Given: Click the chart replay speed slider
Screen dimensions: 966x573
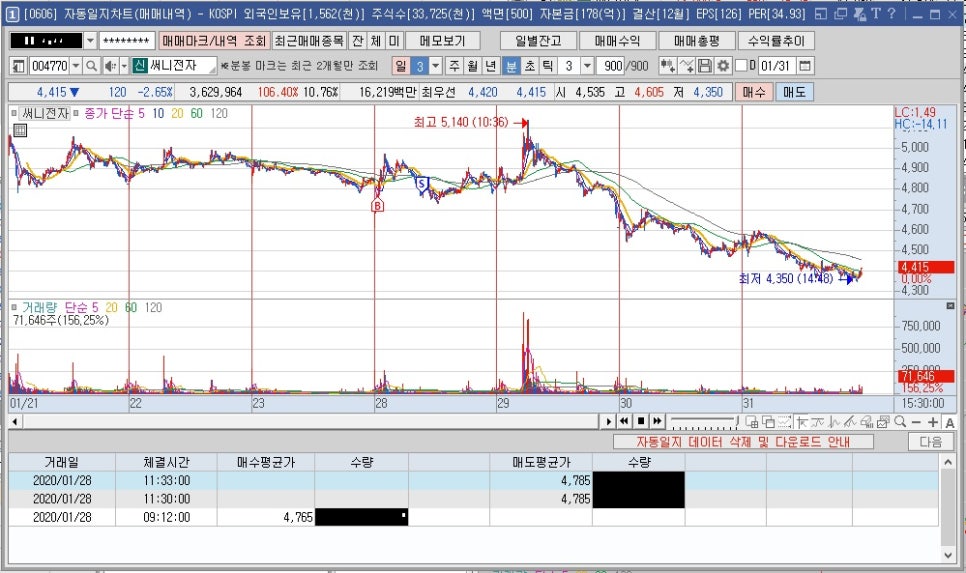Looking at the screenshot, I should [704, 421].
